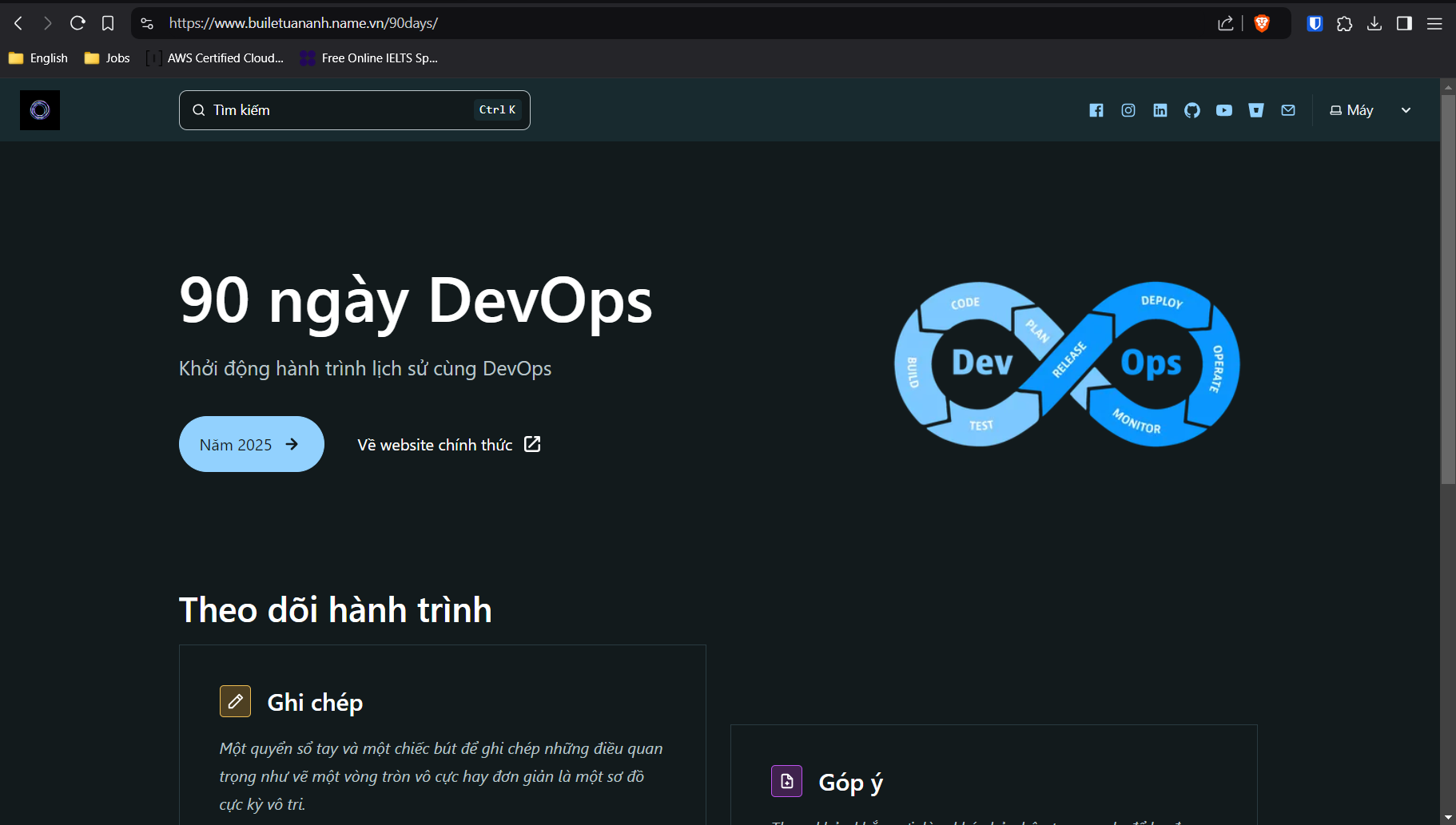Expand the Máy theme dropdown

coord(1370,110)
